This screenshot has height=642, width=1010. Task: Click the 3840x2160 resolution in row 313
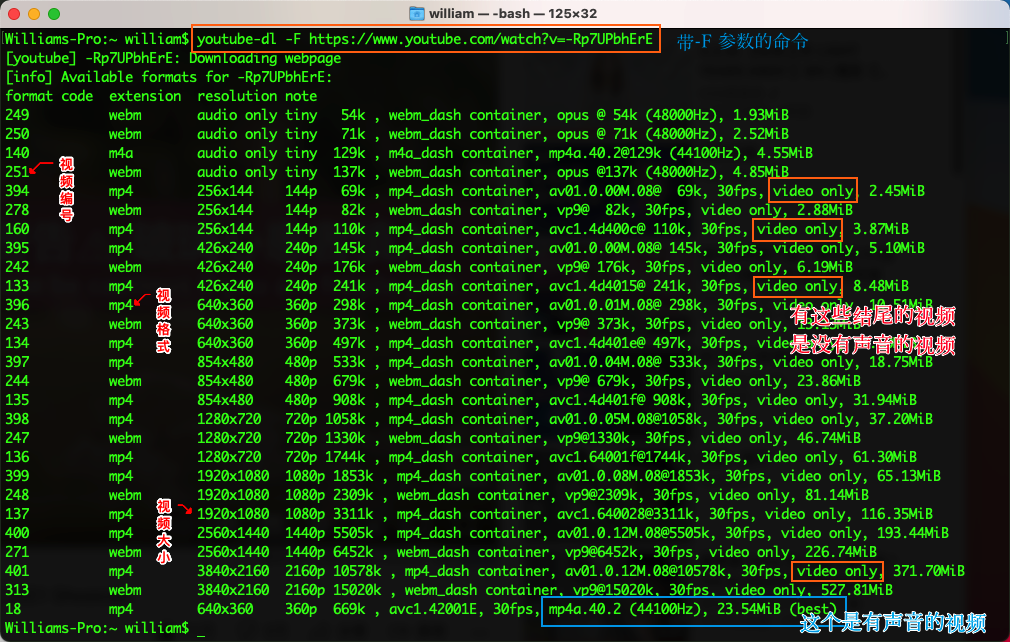pyautogui.click(x=233, y=590)
